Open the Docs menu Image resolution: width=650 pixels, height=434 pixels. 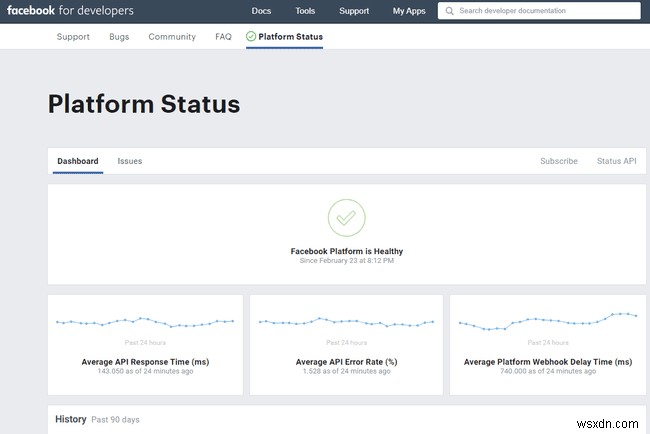click(x=261, y=11)
